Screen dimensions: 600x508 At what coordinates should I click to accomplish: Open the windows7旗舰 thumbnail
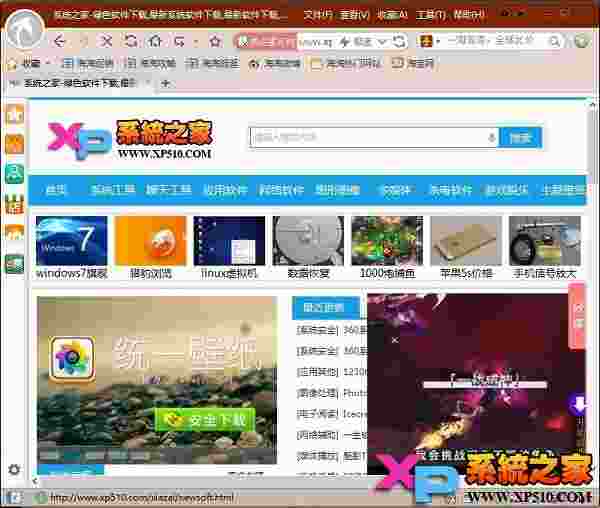[x=72, y=247]
